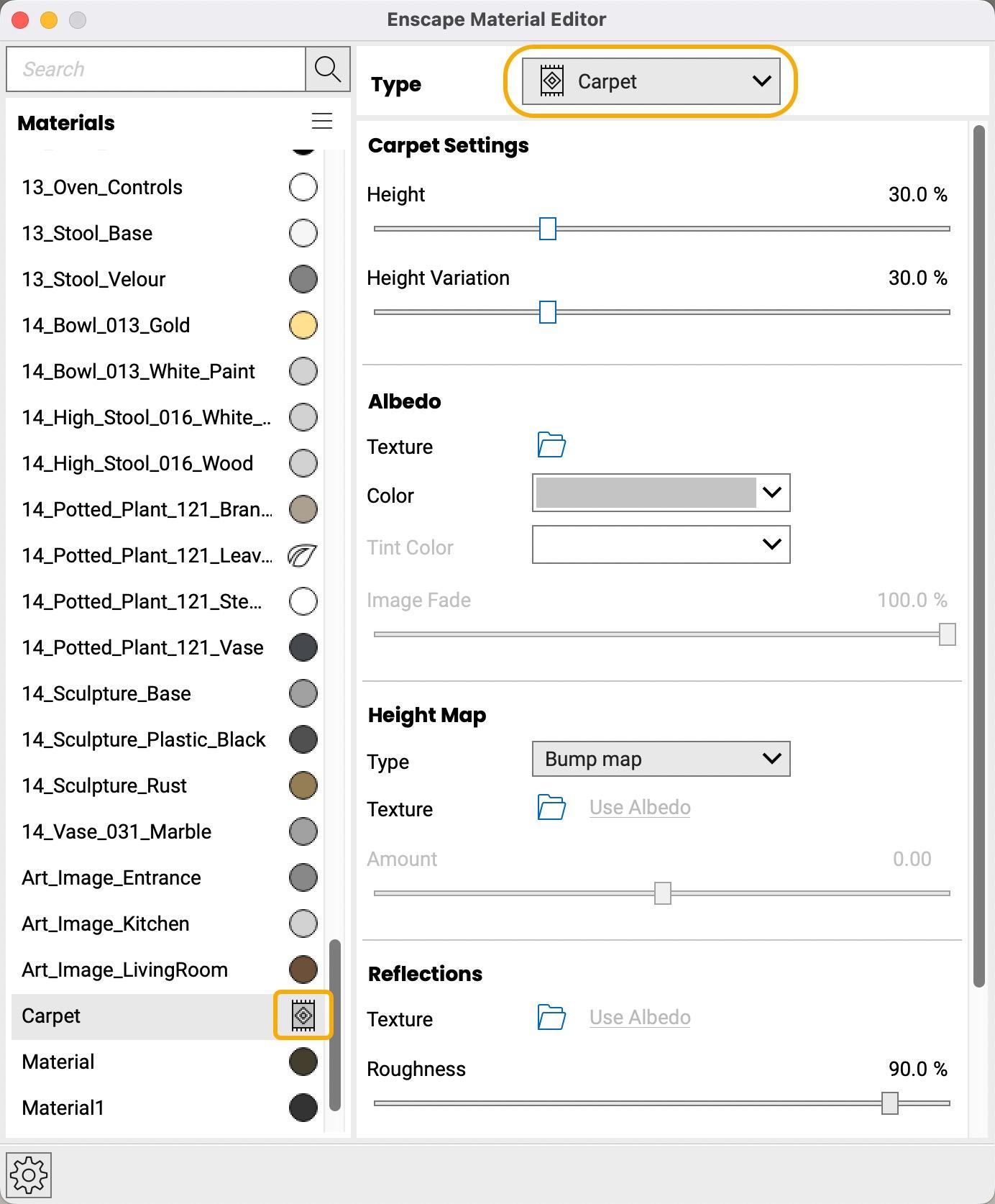Open the Height Map Type dropdown
The image size is (995, 1204).
tap(661, 759)
